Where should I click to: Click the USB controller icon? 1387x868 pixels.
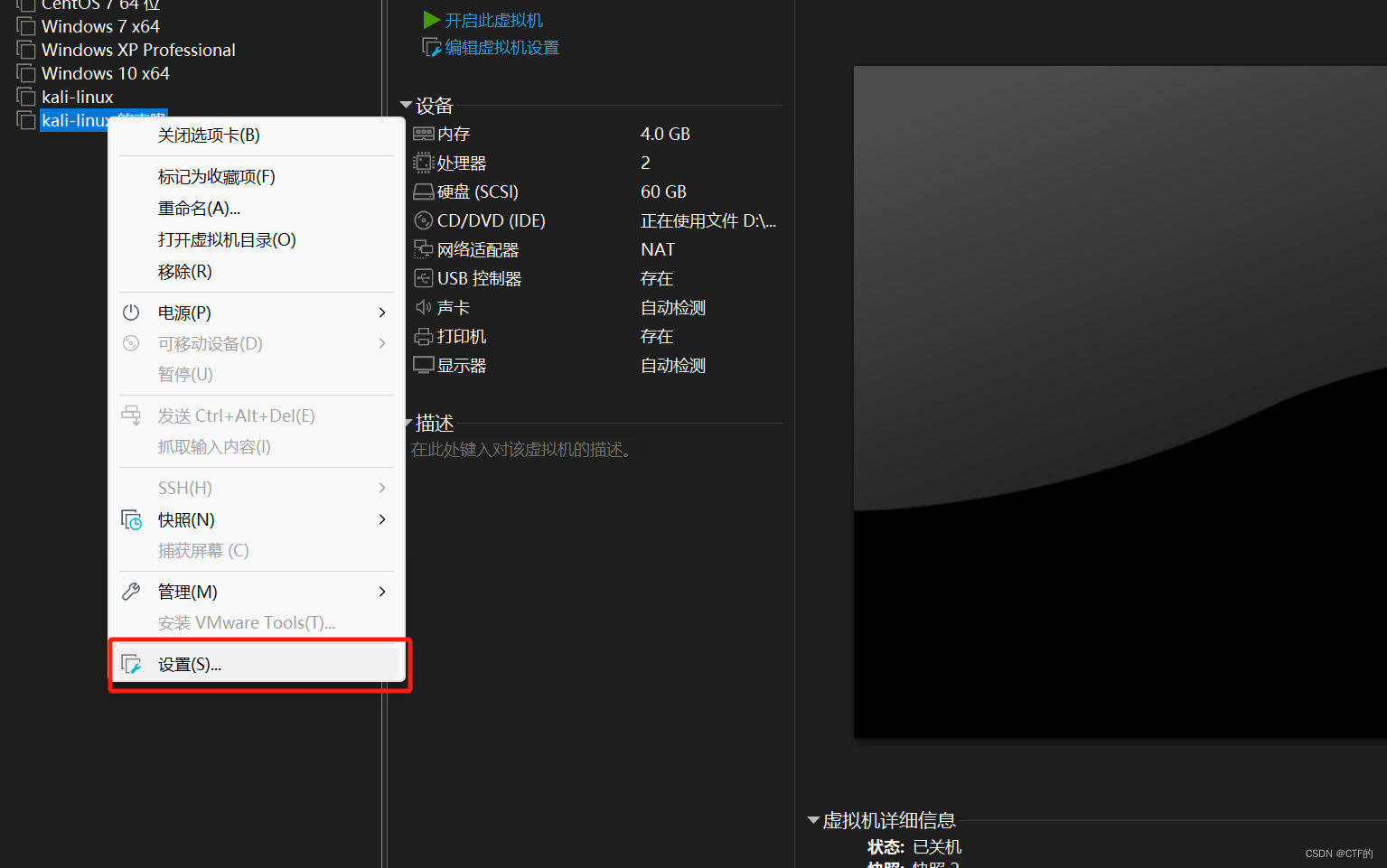coord(423,278)
